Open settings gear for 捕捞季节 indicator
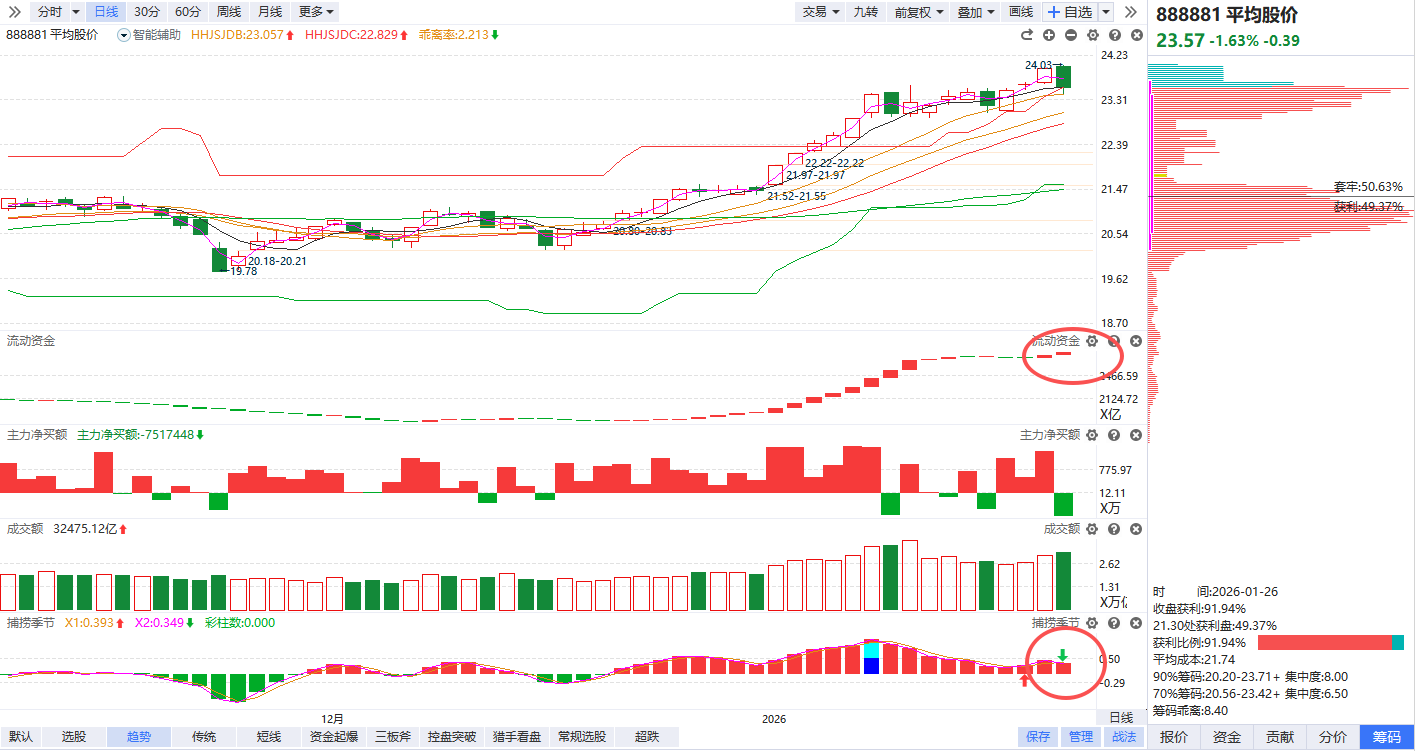The height and width of the screenshot is (751, 1415). pyautogui.click(x=1092, y=623)
